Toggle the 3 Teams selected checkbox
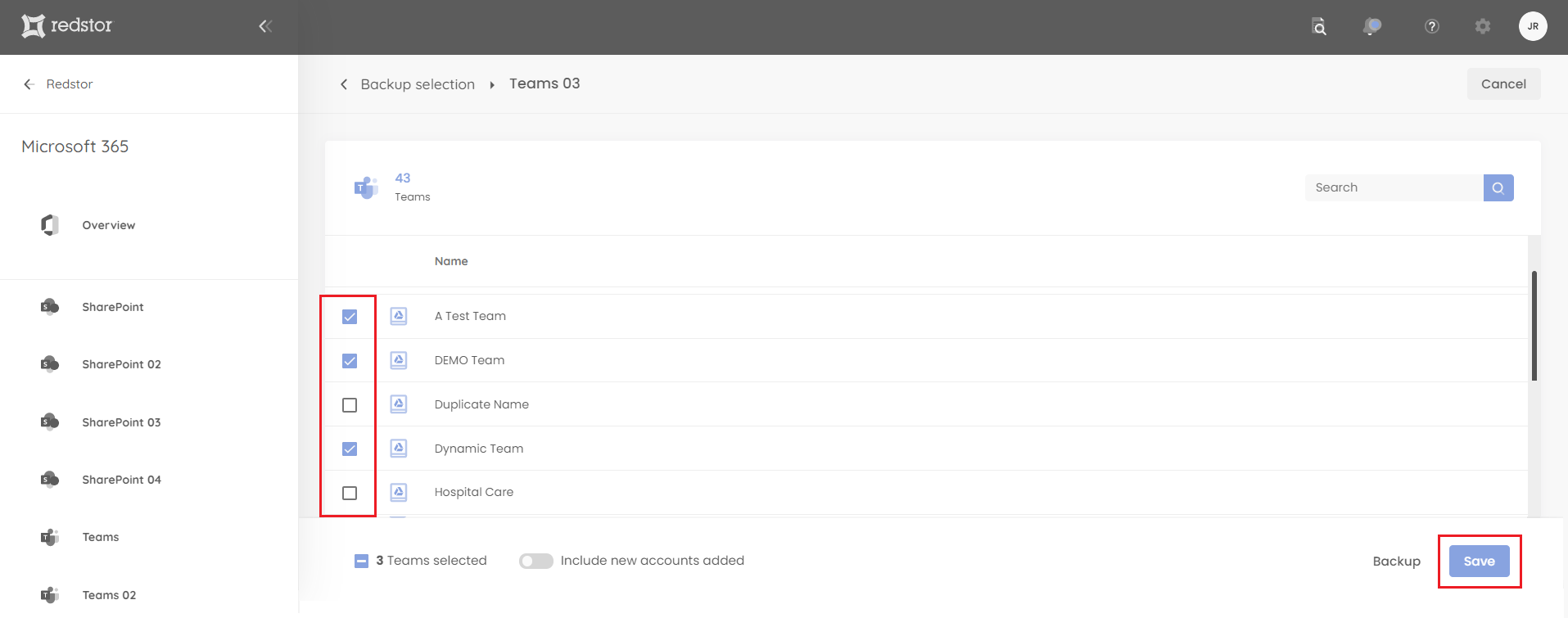1568x618 pixels. [361, 561]
